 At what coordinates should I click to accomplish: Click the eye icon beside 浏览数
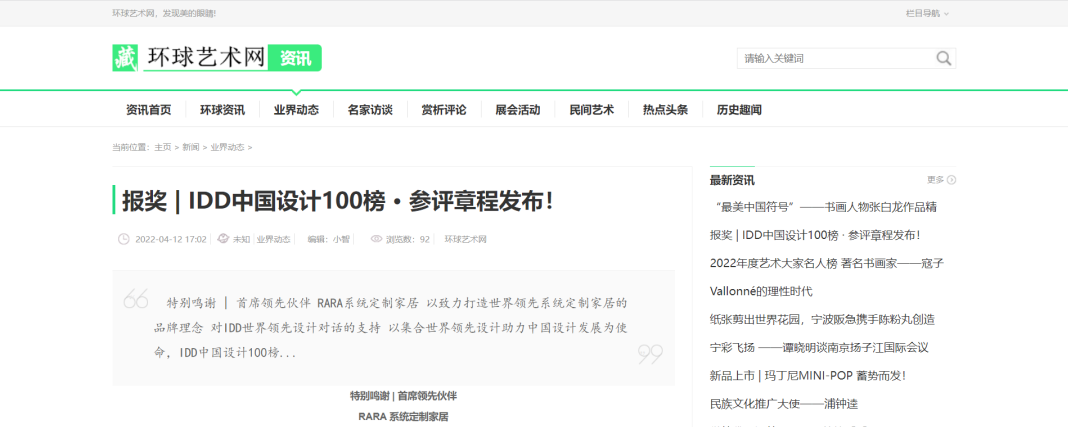click(x=377, y=239)
